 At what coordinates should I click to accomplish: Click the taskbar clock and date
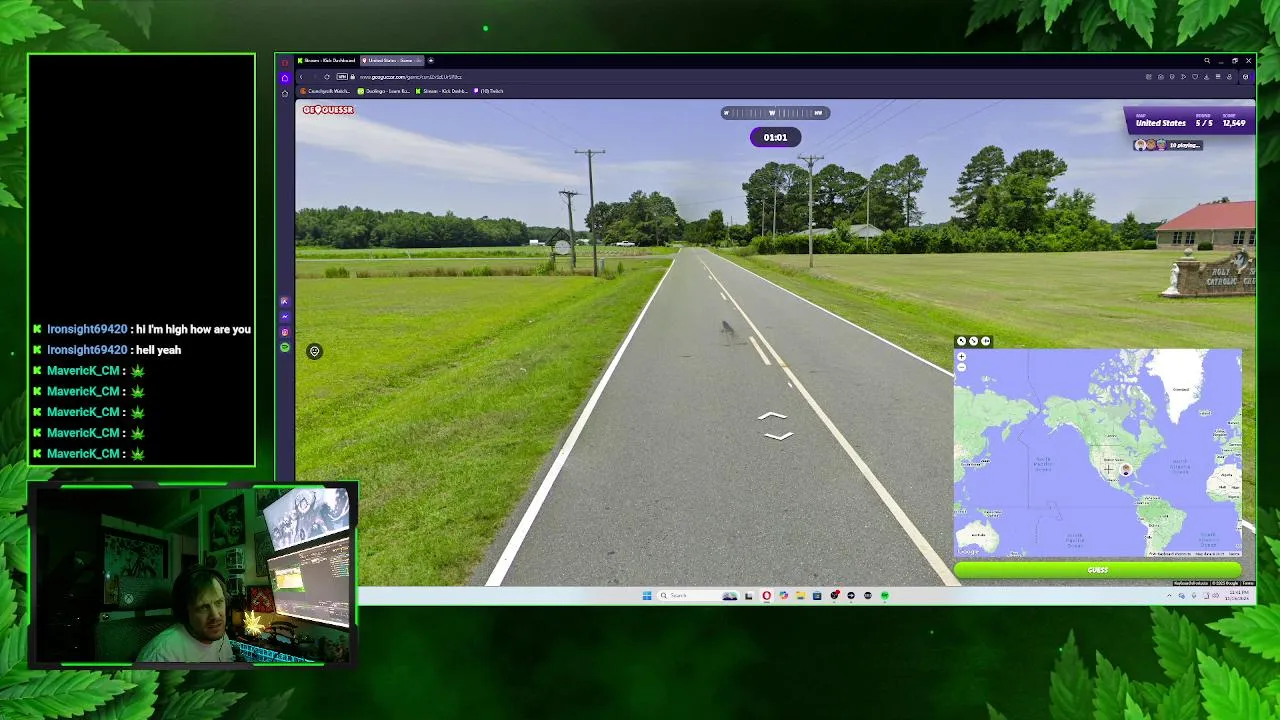(1238, 595)
